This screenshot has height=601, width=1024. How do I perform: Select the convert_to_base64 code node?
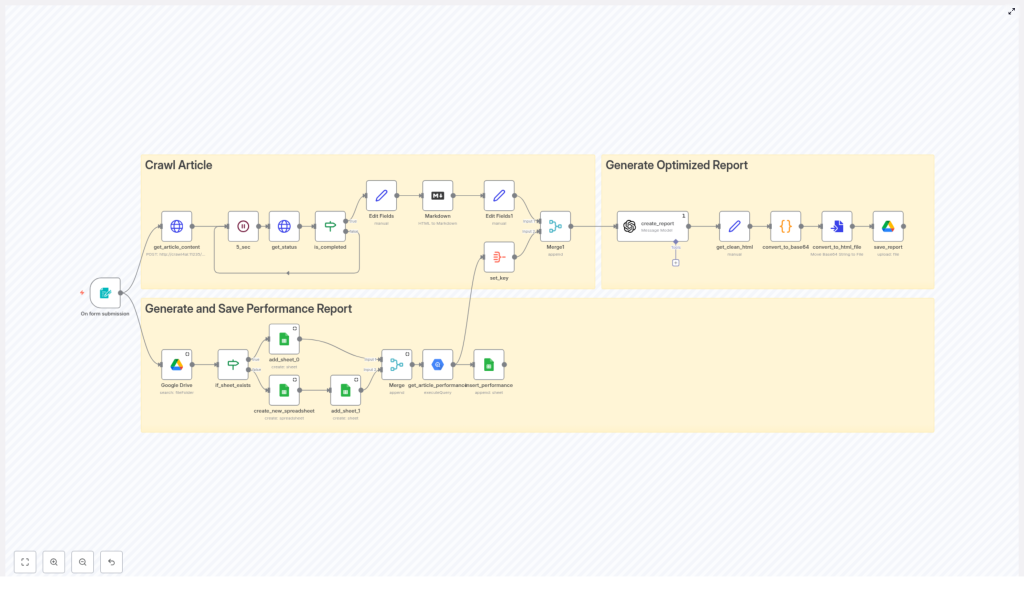point(785,226)
